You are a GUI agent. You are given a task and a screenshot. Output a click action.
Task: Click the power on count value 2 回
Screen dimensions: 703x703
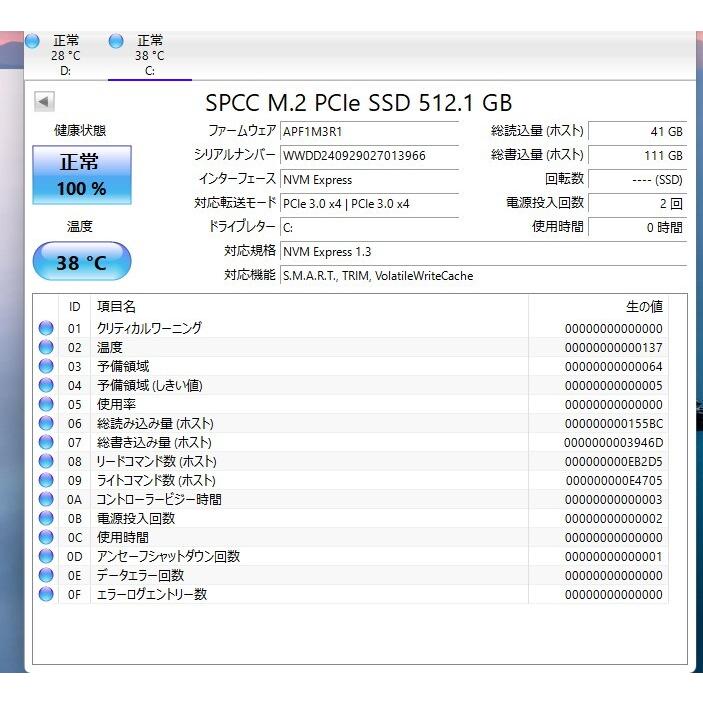coord(637,204)
